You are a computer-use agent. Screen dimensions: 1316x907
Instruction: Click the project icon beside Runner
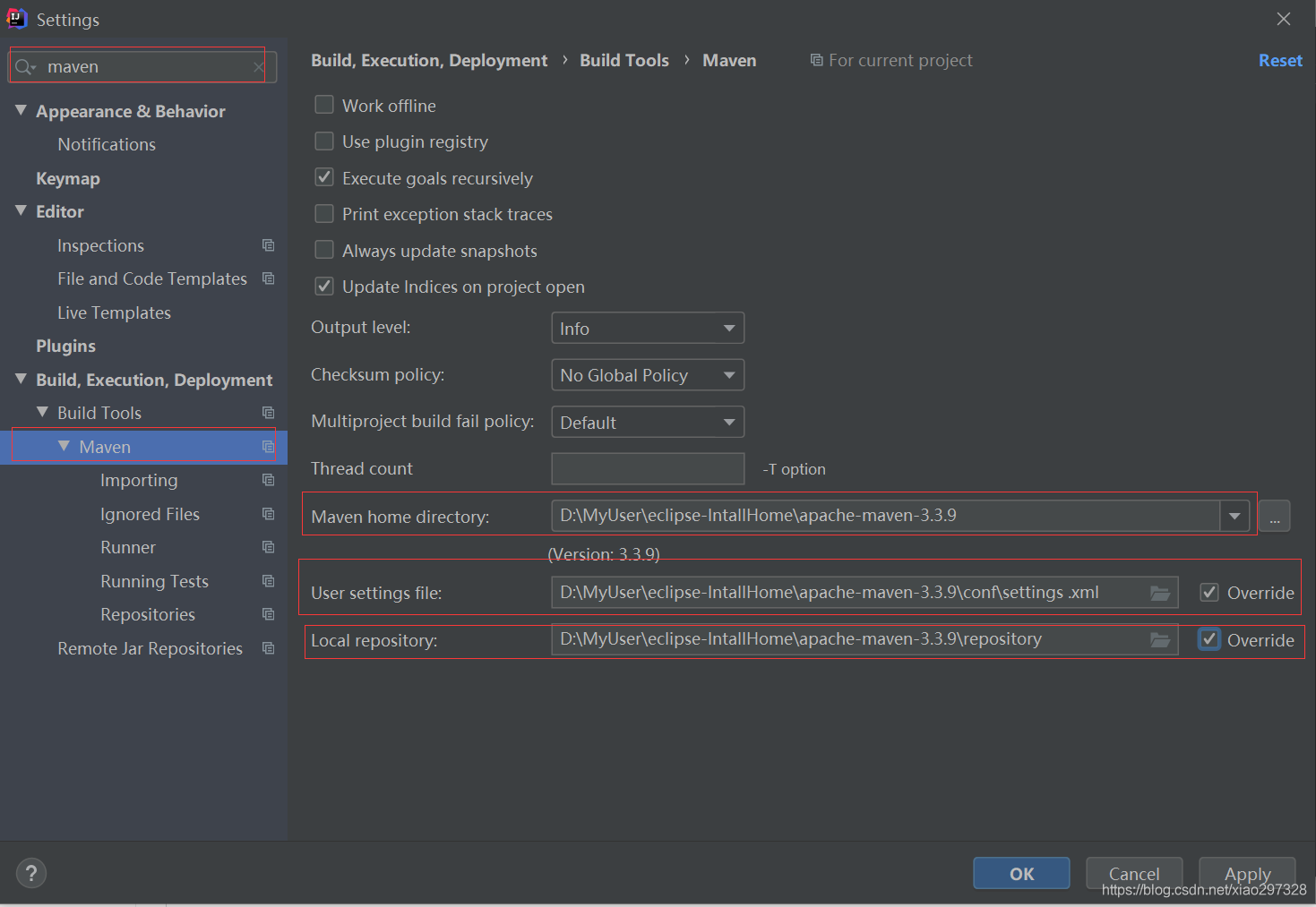[x=268, y=547]
